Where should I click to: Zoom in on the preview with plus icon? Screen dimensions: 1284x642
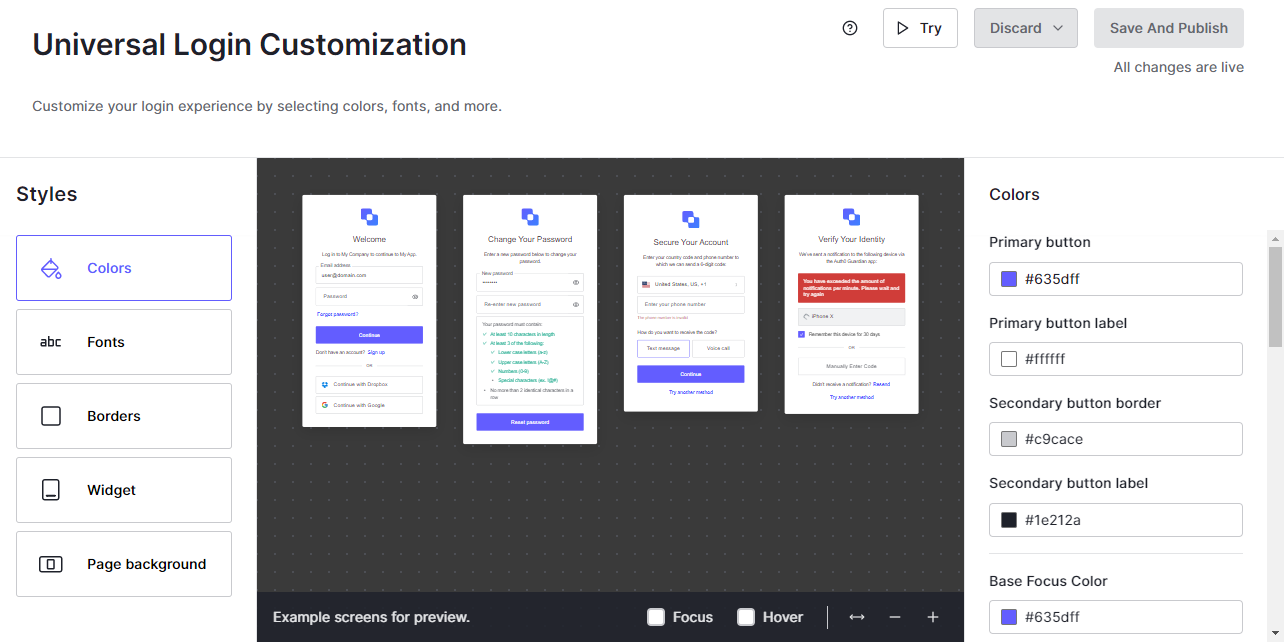[932, 617]
